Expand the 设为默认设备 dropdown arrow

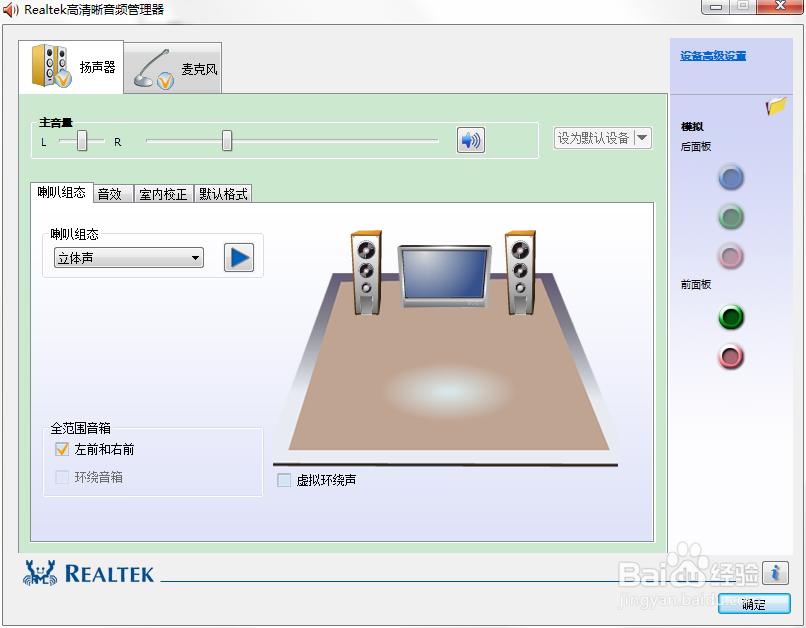642,138
